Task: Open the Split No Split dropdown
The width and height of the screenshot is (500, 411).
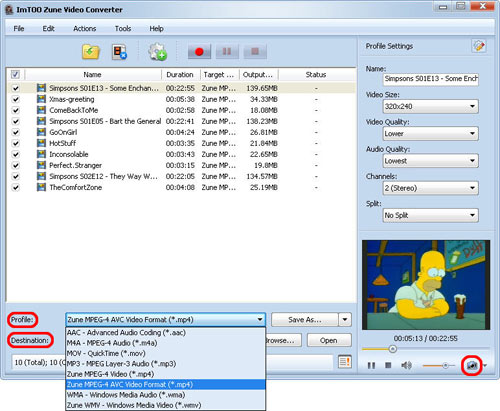Action: 431,215
